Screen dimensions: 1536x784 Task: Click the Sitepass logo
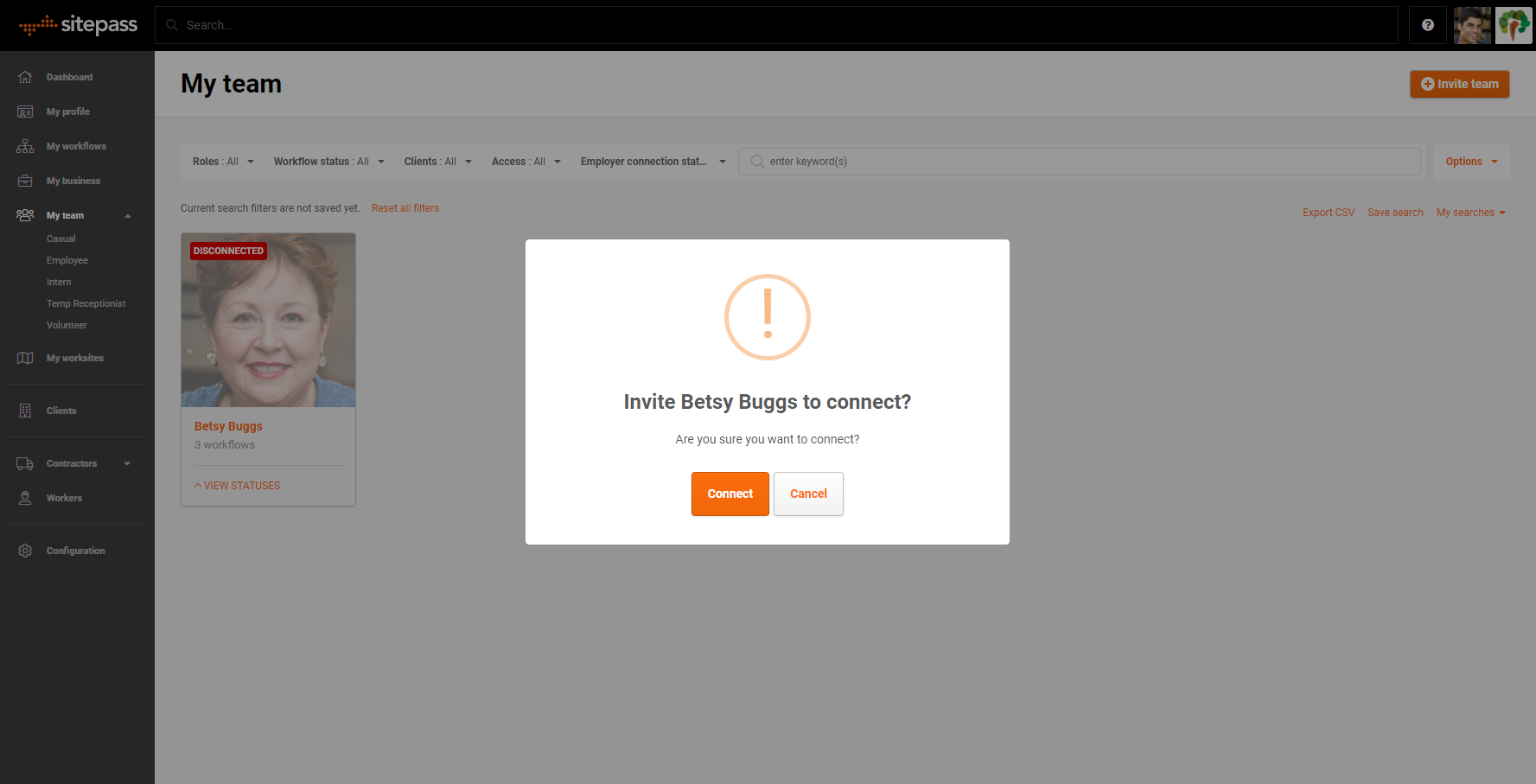(78, 25)
